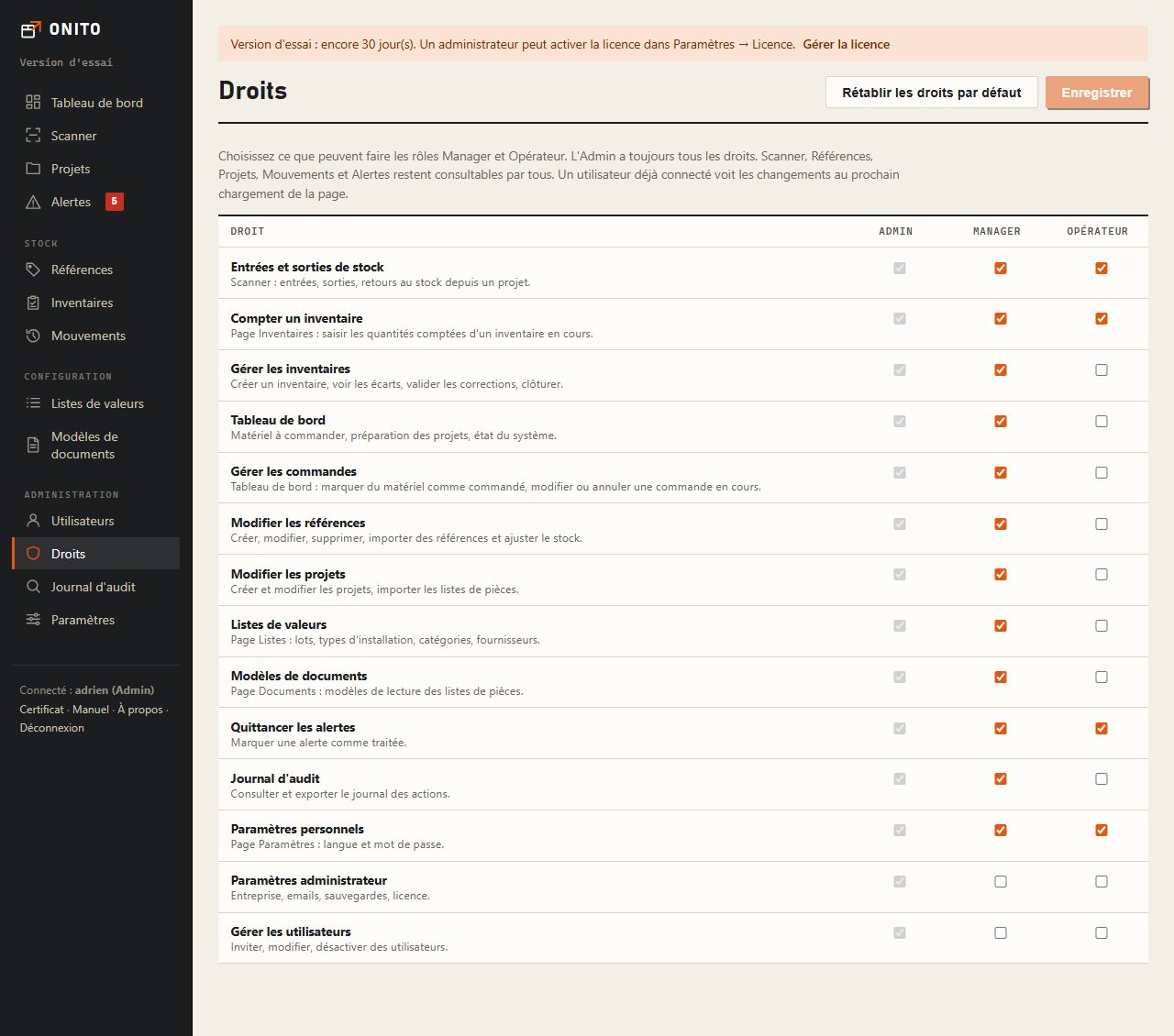Click the Paramètres sliders icon
Viewport: 1174px width, 1036px height.
click(x=33, y=620)
